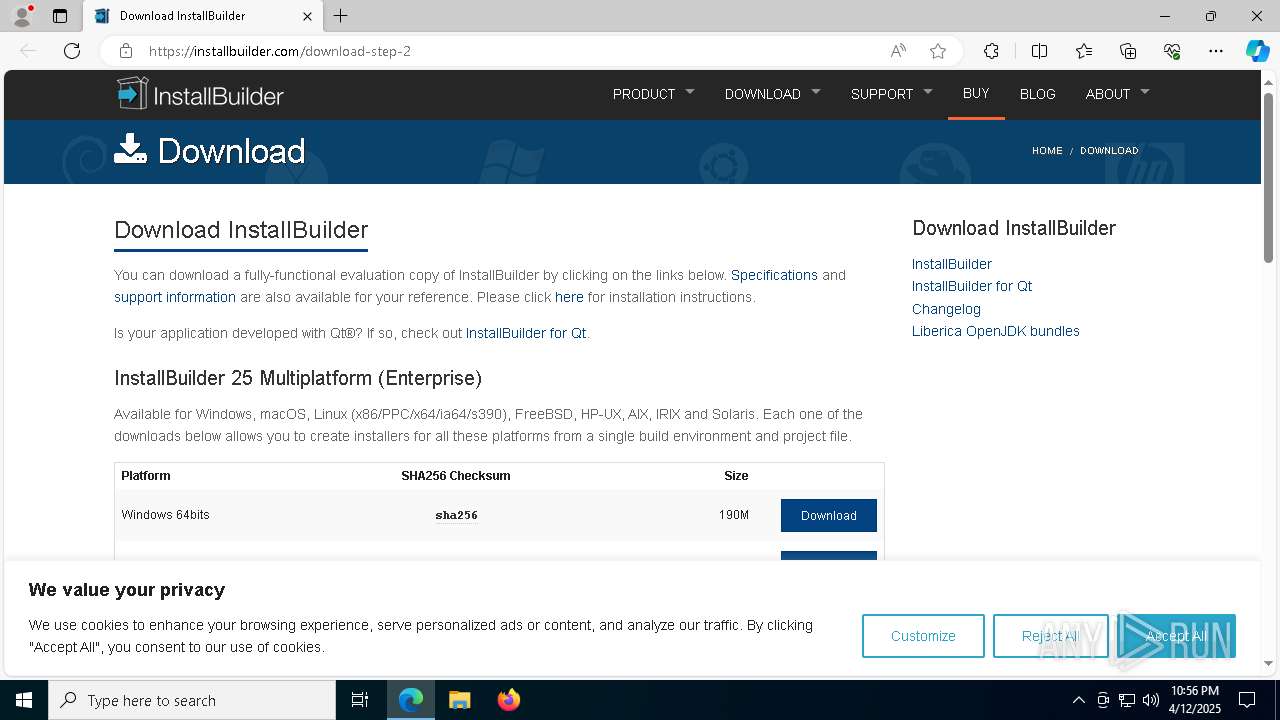Viewport: 1280px width, 720px height.
Task: Click the InstallBuilder logo in header
Action: tap(200, 94)
